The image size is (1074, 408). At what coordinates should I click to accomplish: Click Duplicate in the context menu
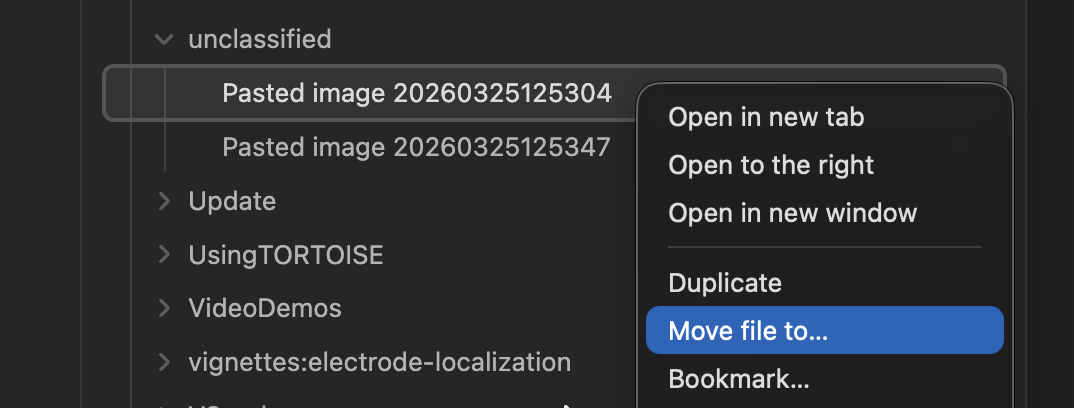pyautogui.click(x=724, y=283)
